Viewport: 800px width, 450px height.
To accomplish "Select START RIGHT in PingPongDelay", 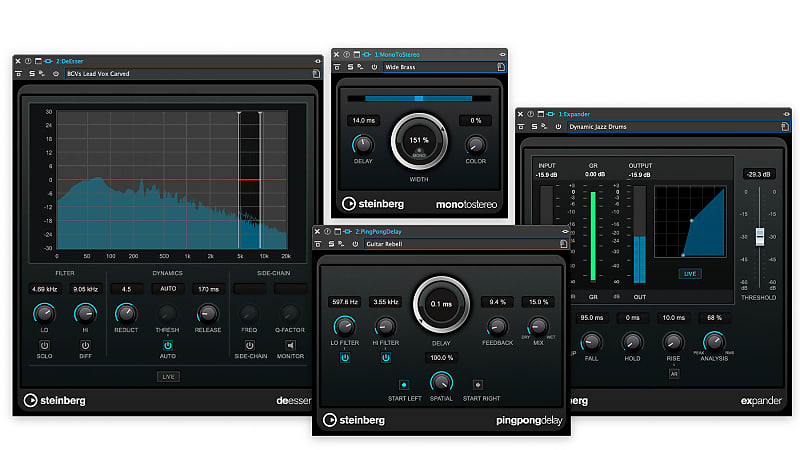I will (x=477, y=384).
